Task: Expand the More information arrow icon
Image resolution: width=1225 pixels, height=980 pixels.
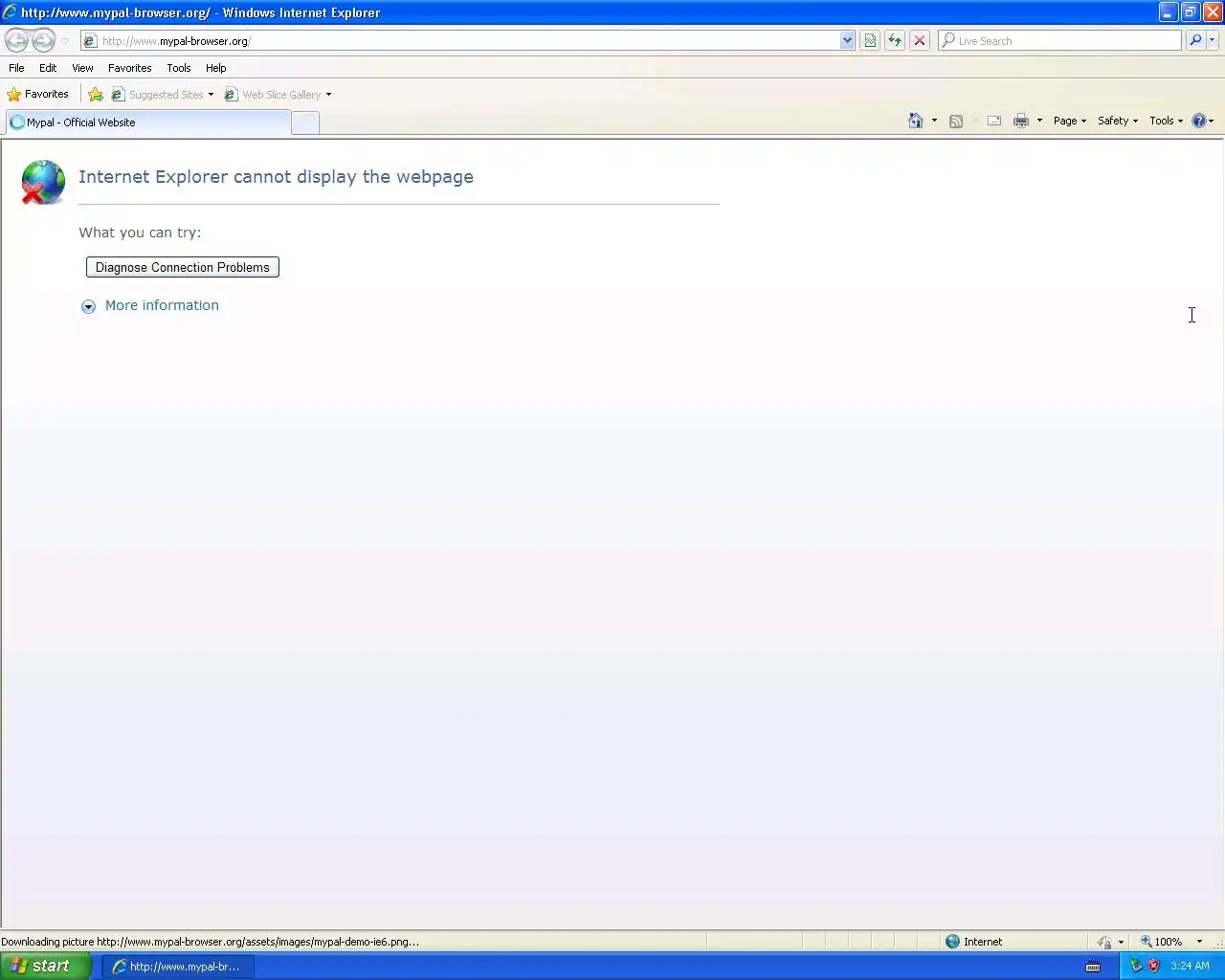Action: point(88,306)
